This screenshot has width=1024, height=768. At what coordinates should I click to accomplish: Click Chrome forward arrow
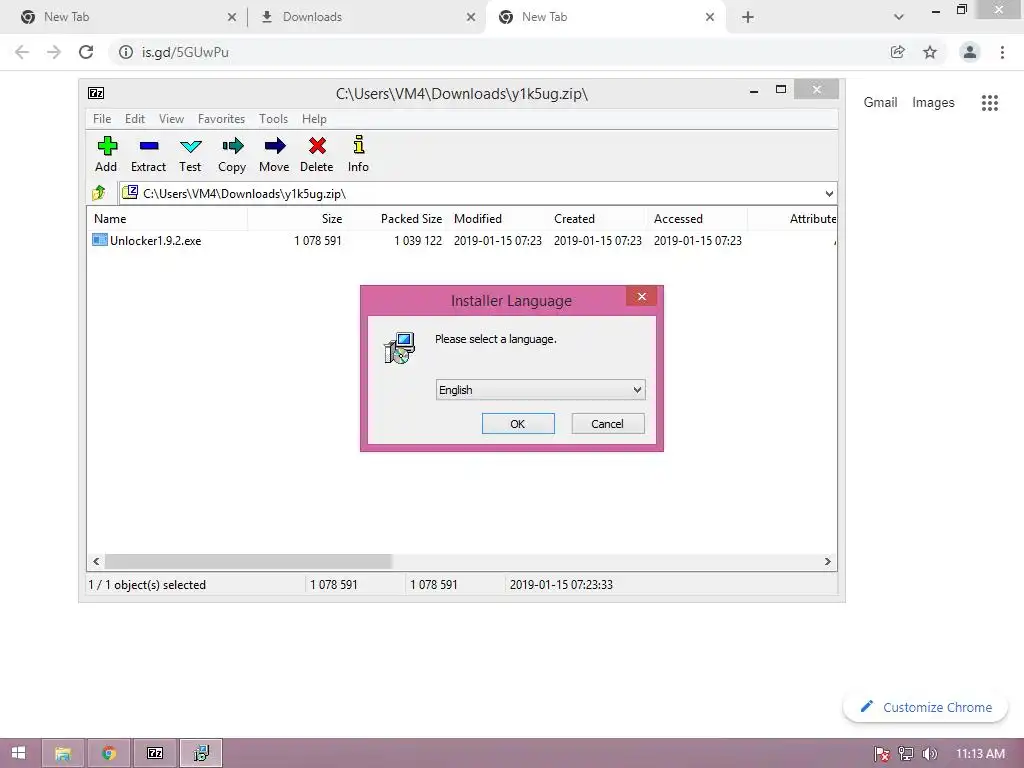[54, 52]
